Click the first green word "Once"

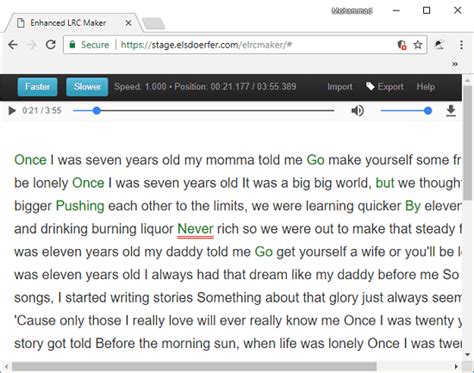tap(30, 160)
